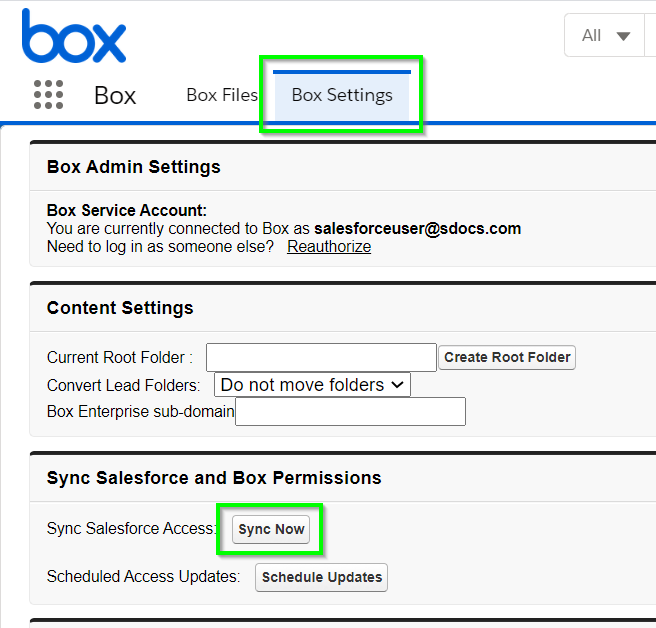Open the App Launcher dots icon

49,95
